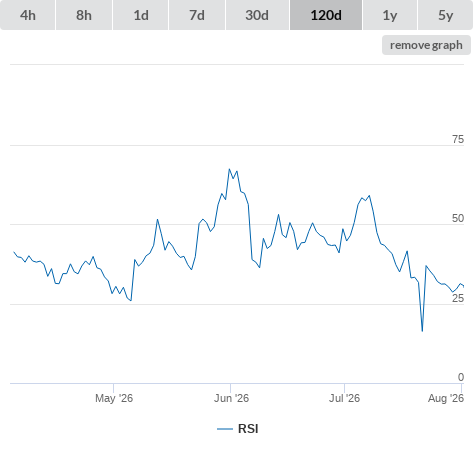Viewport: 474px width, 455px height.
Task: Open the 1y time range
Action: pyautogui.click(x=390, y=15)
